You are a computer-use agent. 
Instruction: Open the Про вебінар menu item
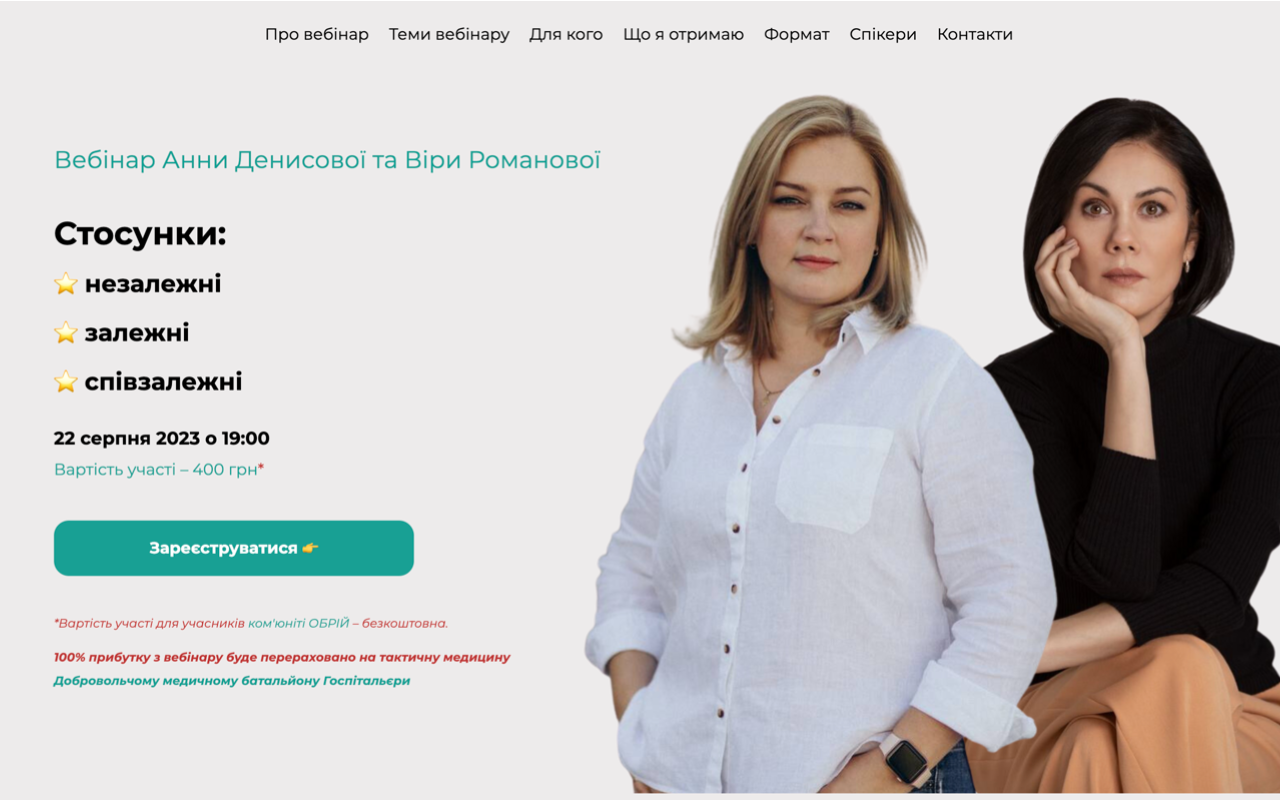(316, 34)
